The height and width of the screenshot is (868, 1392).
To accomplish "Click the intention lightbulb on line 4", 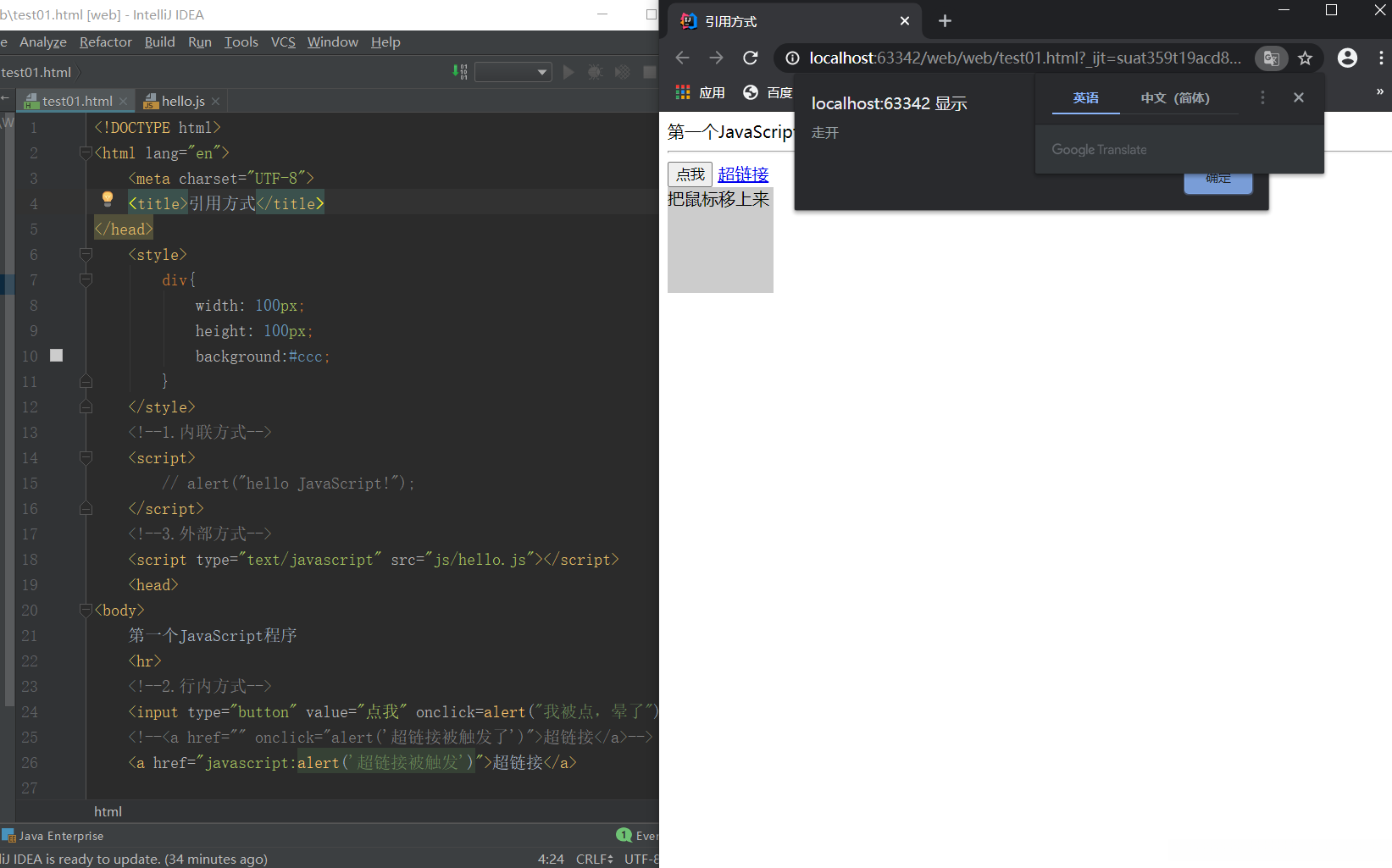I will click(108, 199).
